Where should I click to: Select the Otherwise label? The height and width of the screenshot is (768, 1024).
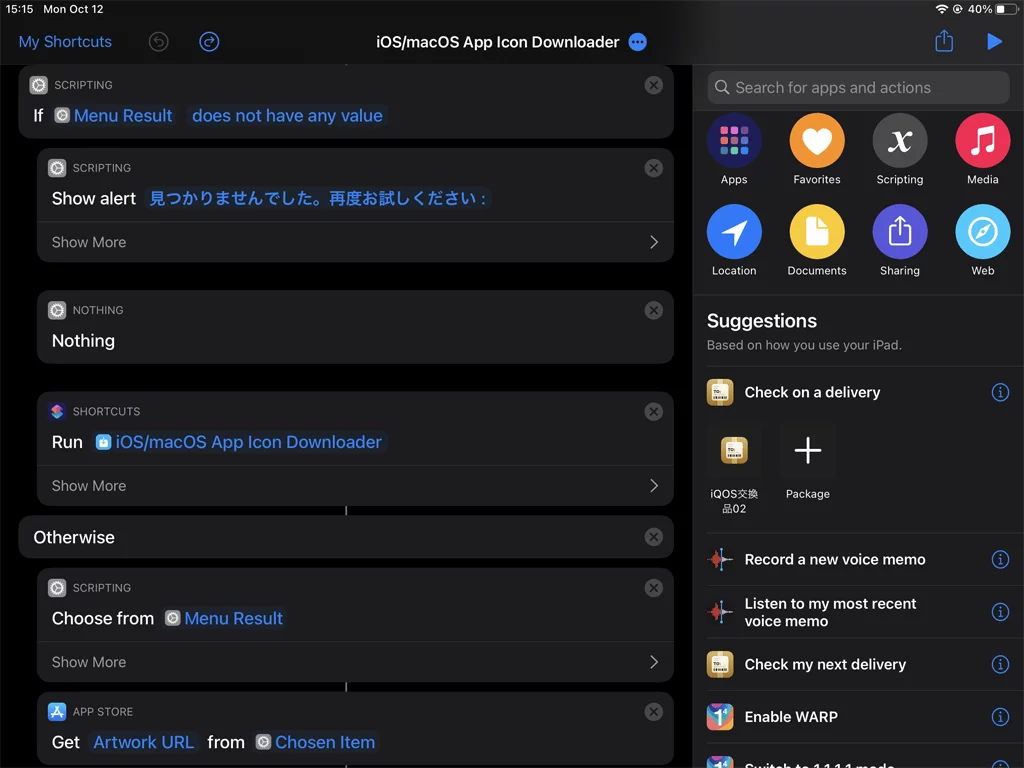tap(74, 537)
